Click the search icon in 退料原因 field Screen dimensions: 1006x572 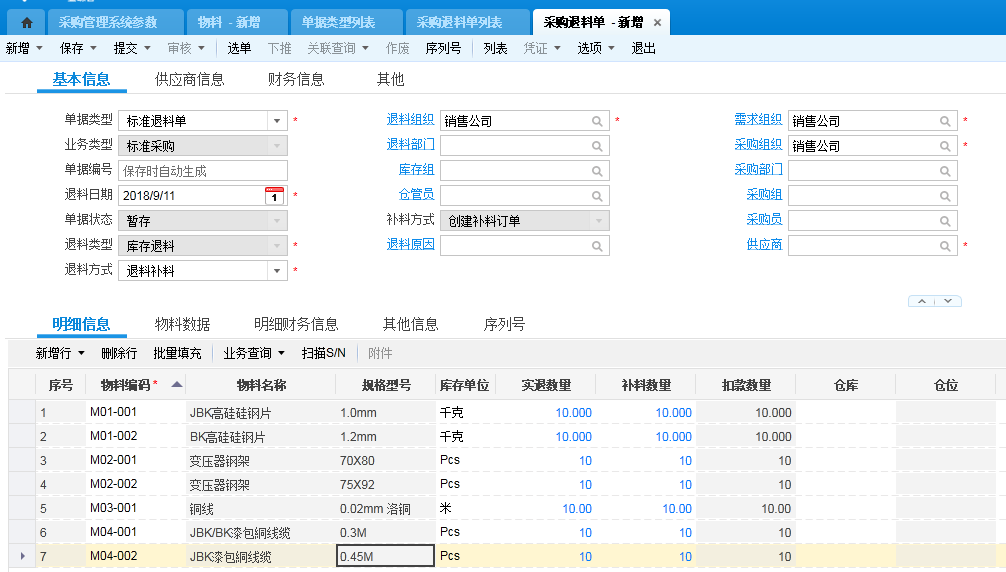pyautogui.click(x=598, y=246)
